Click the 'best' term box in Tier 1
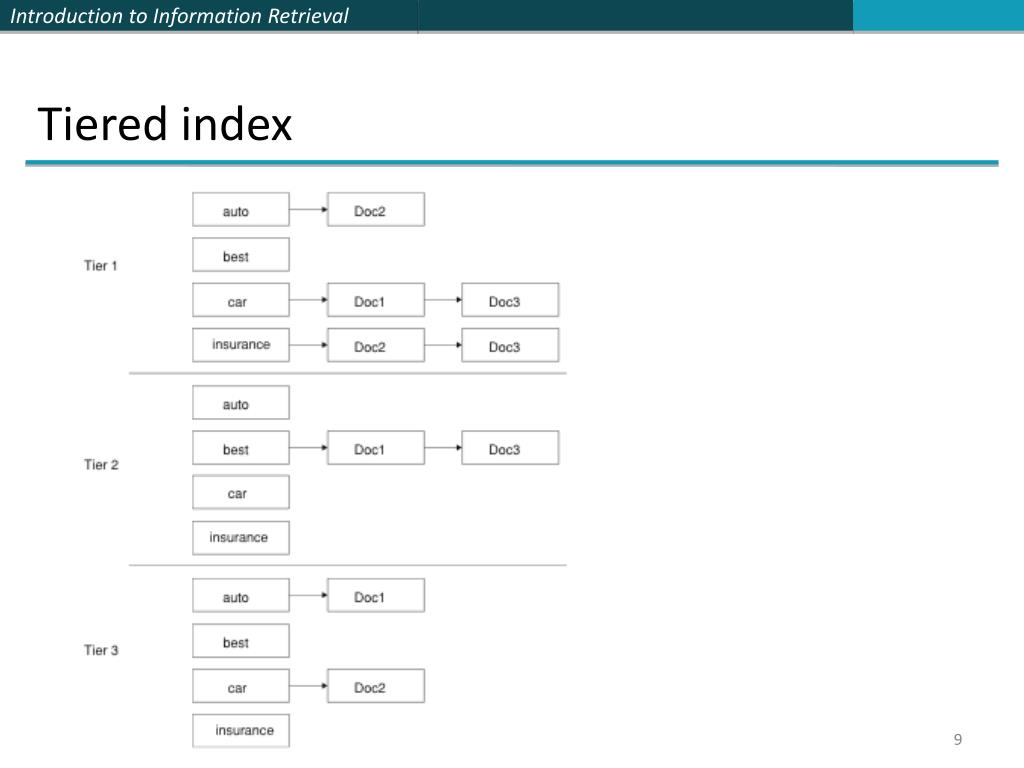This screenshot has width=1024, height=768. [x=241, y=255]
